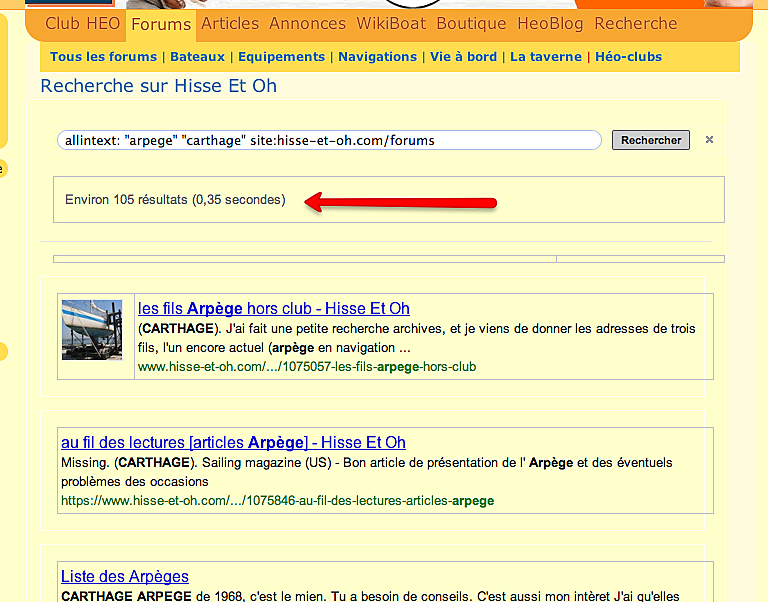
Task: Open the Héo-clubs link
Action: point(628,57)
